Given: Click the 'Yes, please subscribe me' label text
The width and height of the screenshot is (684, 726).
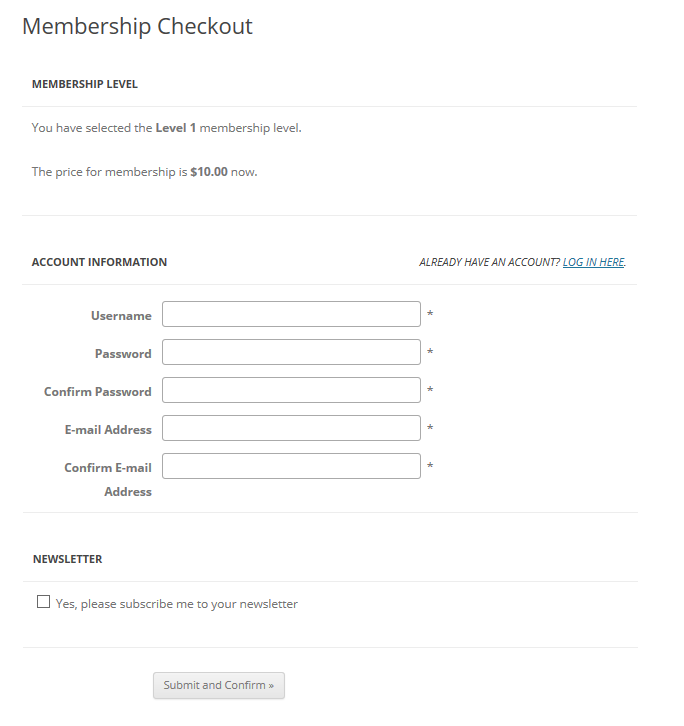Looking at the screenshot, I should tap(176, 604).
